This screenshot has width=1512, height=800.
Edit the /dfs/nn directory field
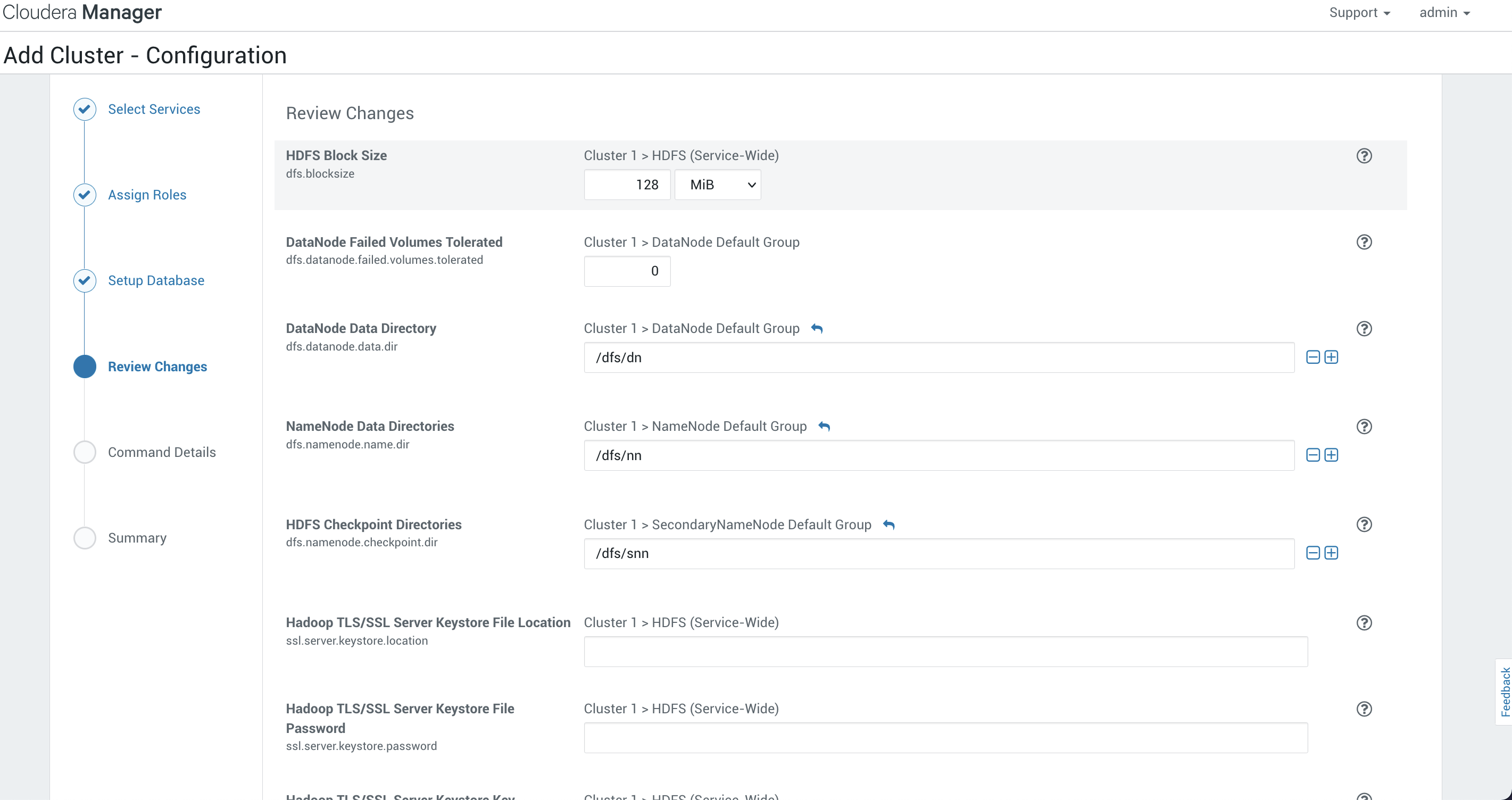(939, 455)
